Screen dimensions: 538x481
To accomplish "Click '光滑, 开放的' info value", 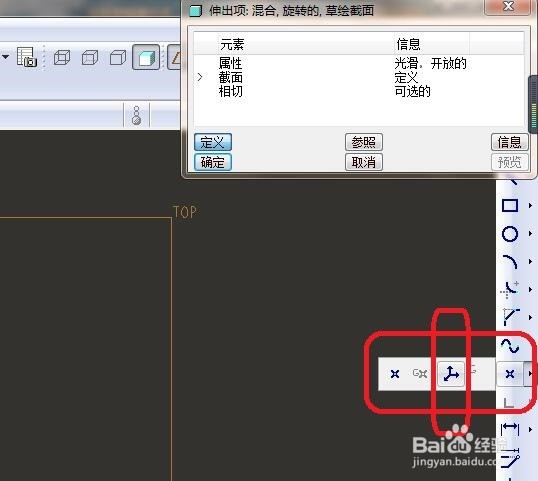I will click(431, 63).
